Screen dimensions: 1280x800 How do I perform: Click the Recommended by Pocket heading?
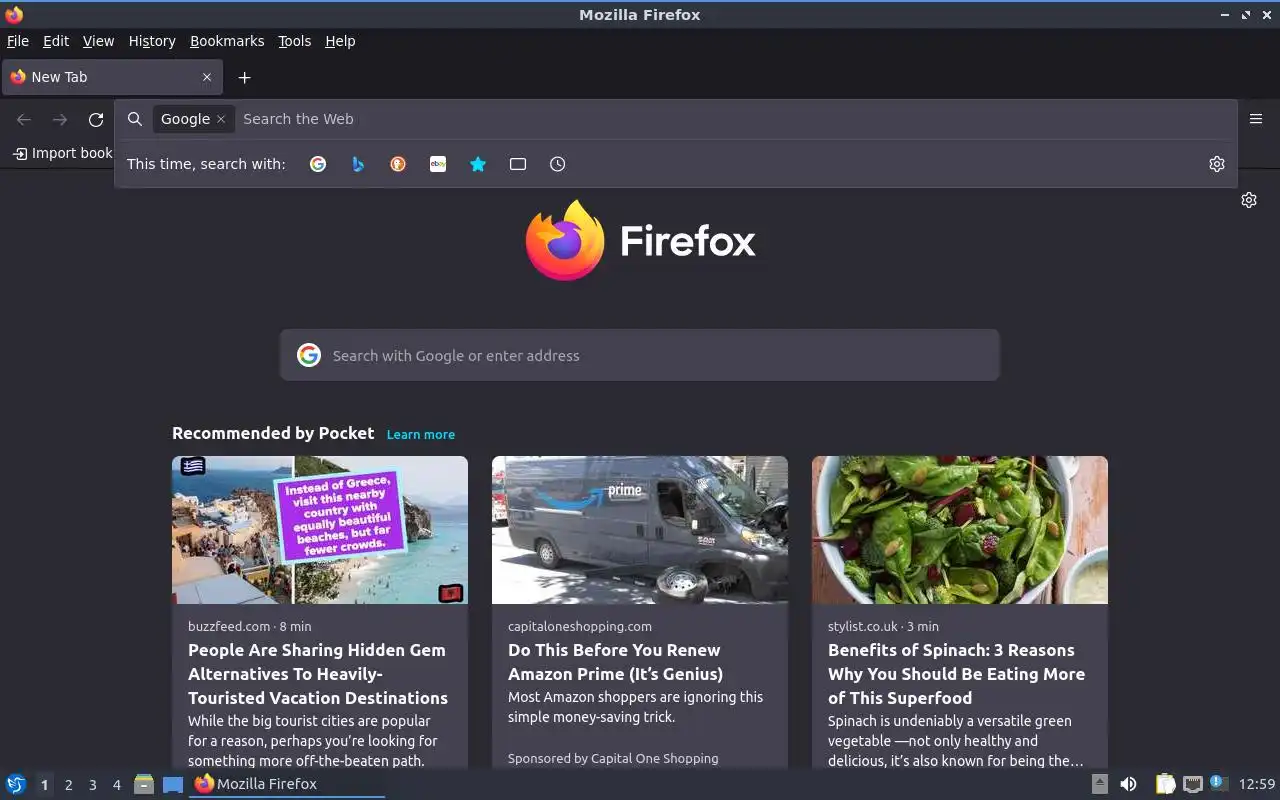click(x=273, y=433)
